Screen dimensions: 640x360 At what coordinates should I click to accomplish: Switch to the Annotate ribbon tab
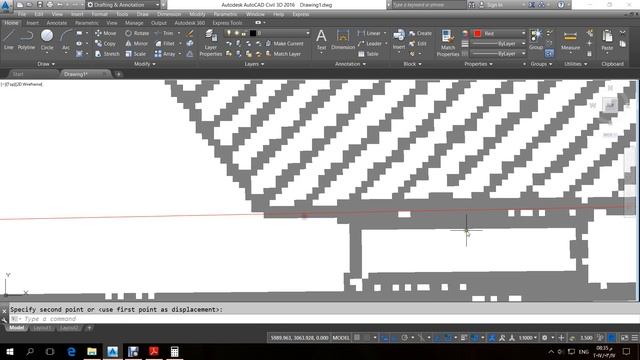tap(56, 23)
